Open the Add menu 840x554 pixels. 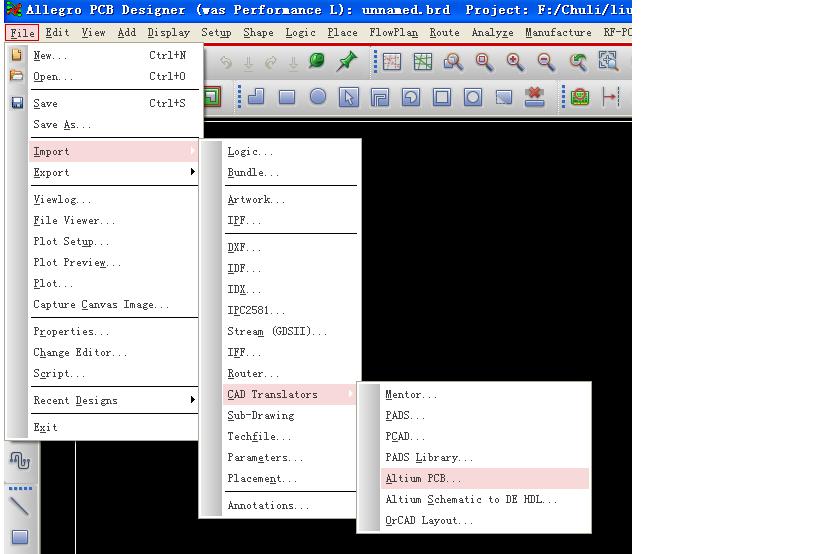[x=126, y=33]
